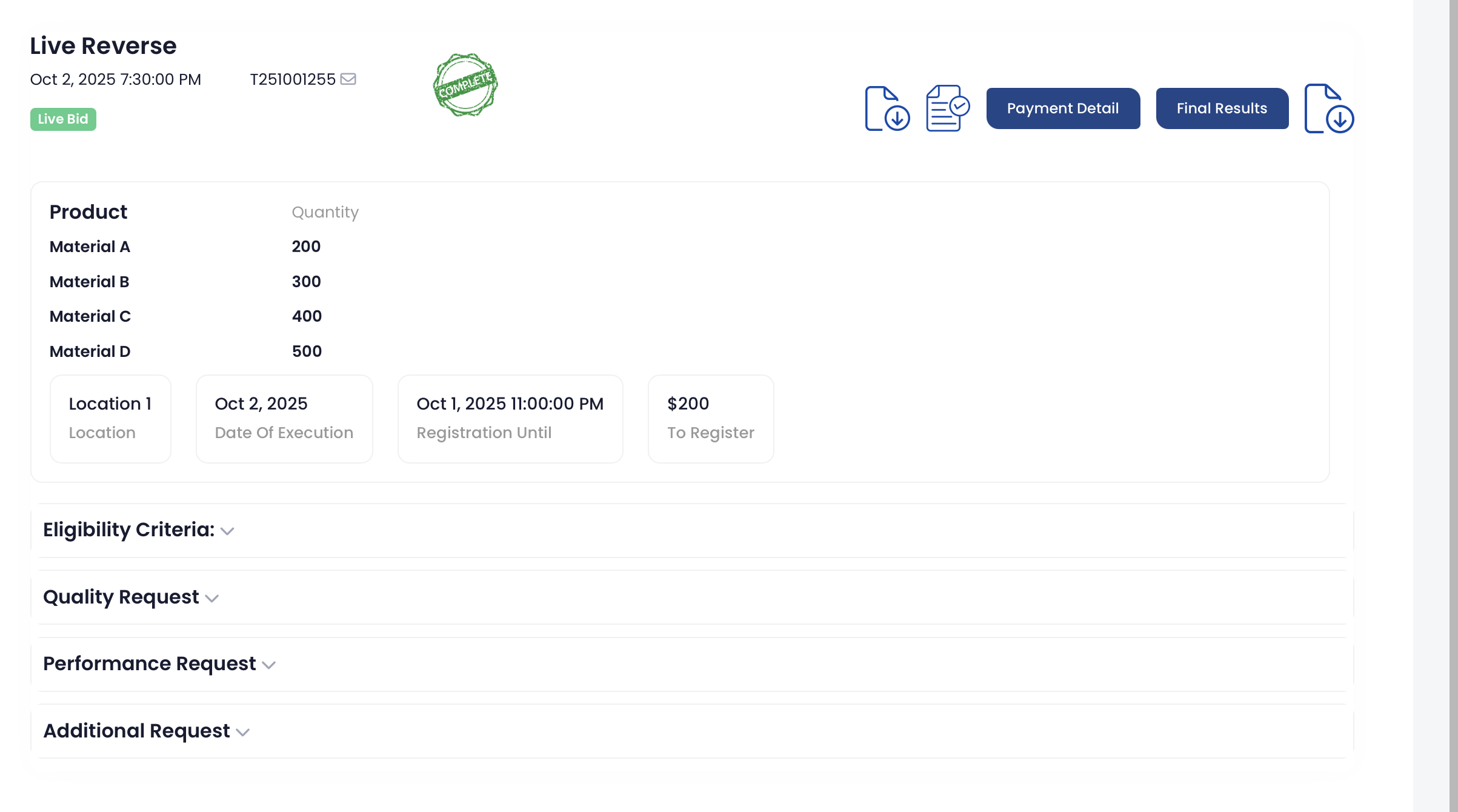This screenshot has height=812, width=1458.
Task: Click the Material A row
Action: (90, 247)
